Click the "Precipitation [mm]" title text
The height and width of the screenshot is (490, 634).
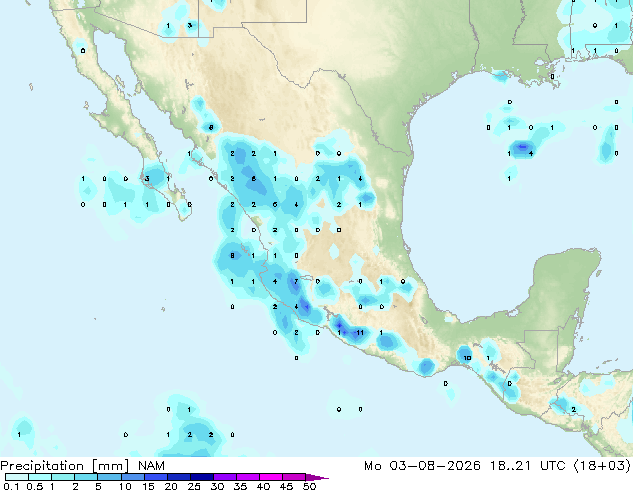click(x=65, y=466)
